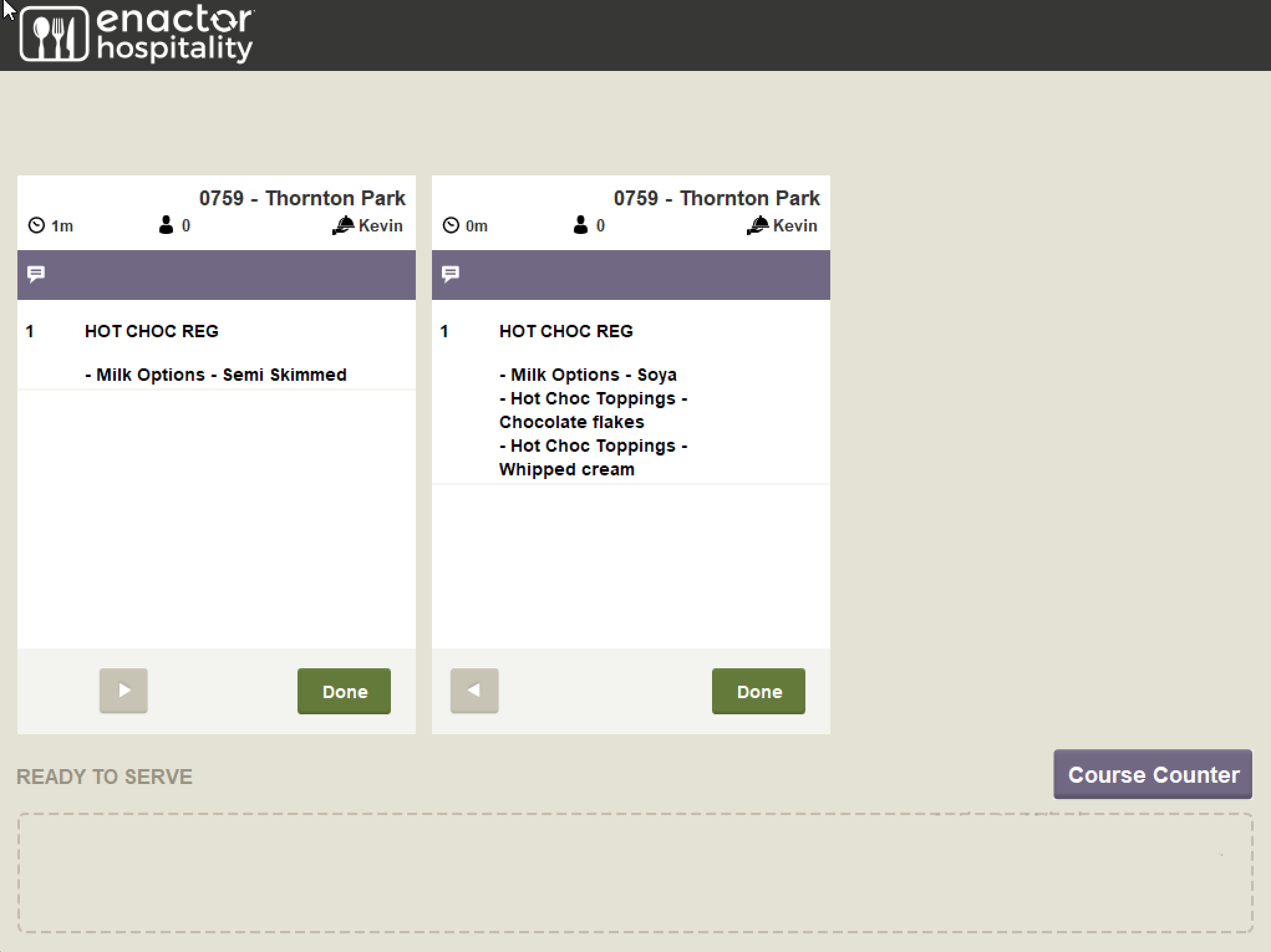Image resolution: width=1271 pixels, height=952 pixels.
Task: Click the clock icon on the 0m order
Action: click(x=451, y=225)
